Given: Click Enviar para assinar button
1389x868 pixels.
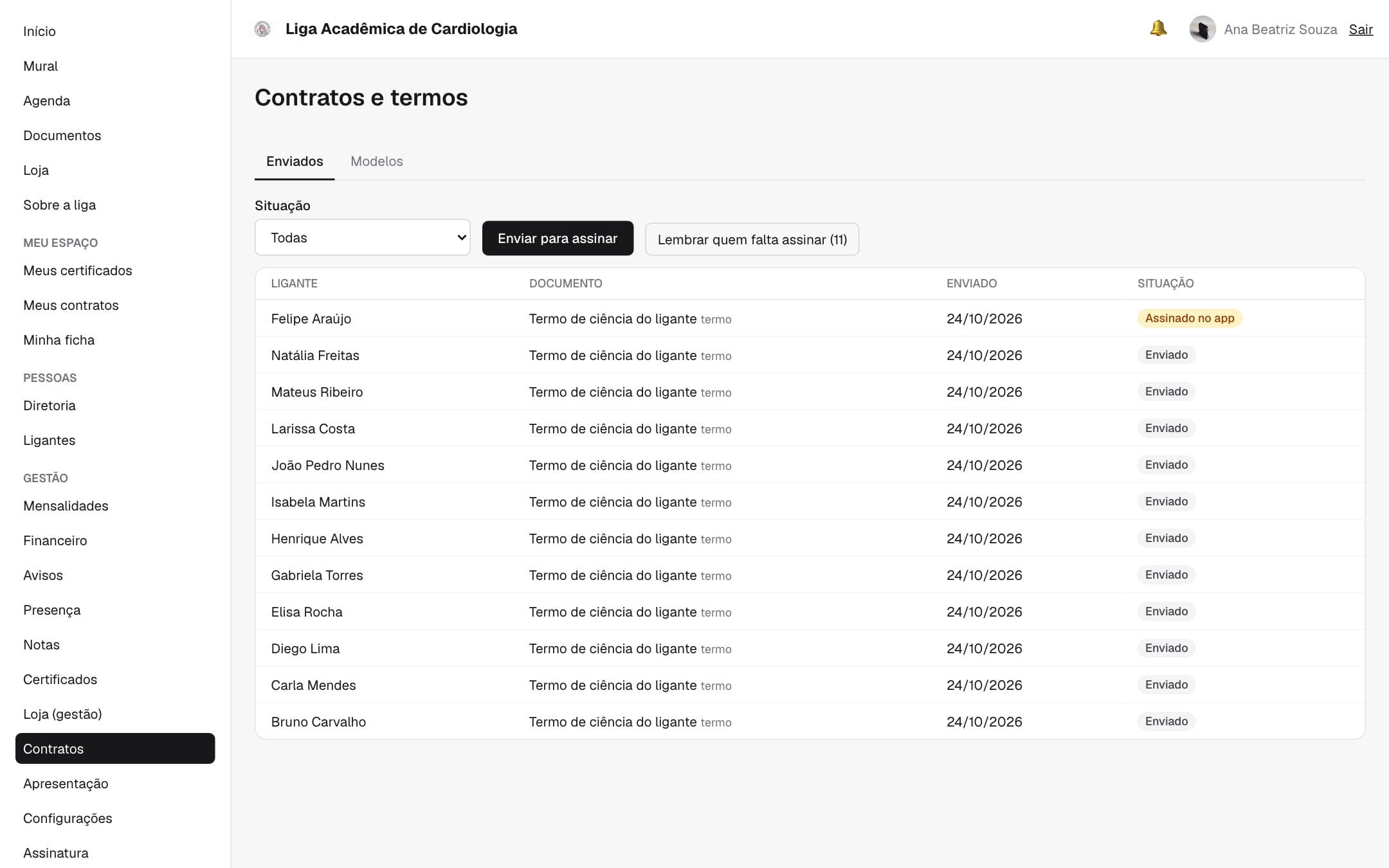Looking at the screenshot, I should (x=558, y=239).
